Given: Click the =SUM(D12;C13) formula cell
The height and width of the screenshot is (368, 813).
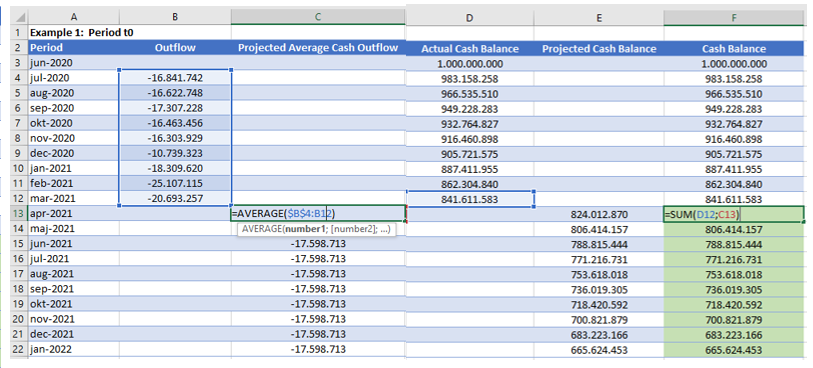Looking at the screenshot, I should click(x=734, y=214).
